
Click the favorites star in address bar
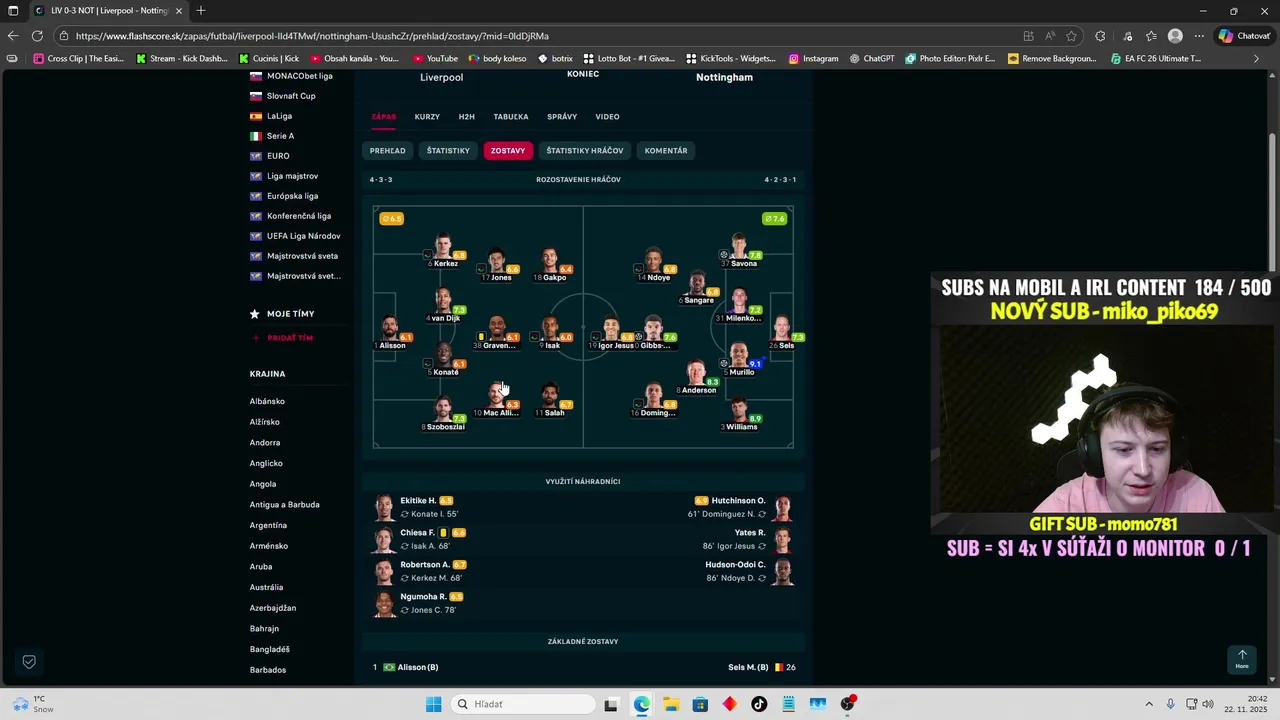tap(1071, 36)
